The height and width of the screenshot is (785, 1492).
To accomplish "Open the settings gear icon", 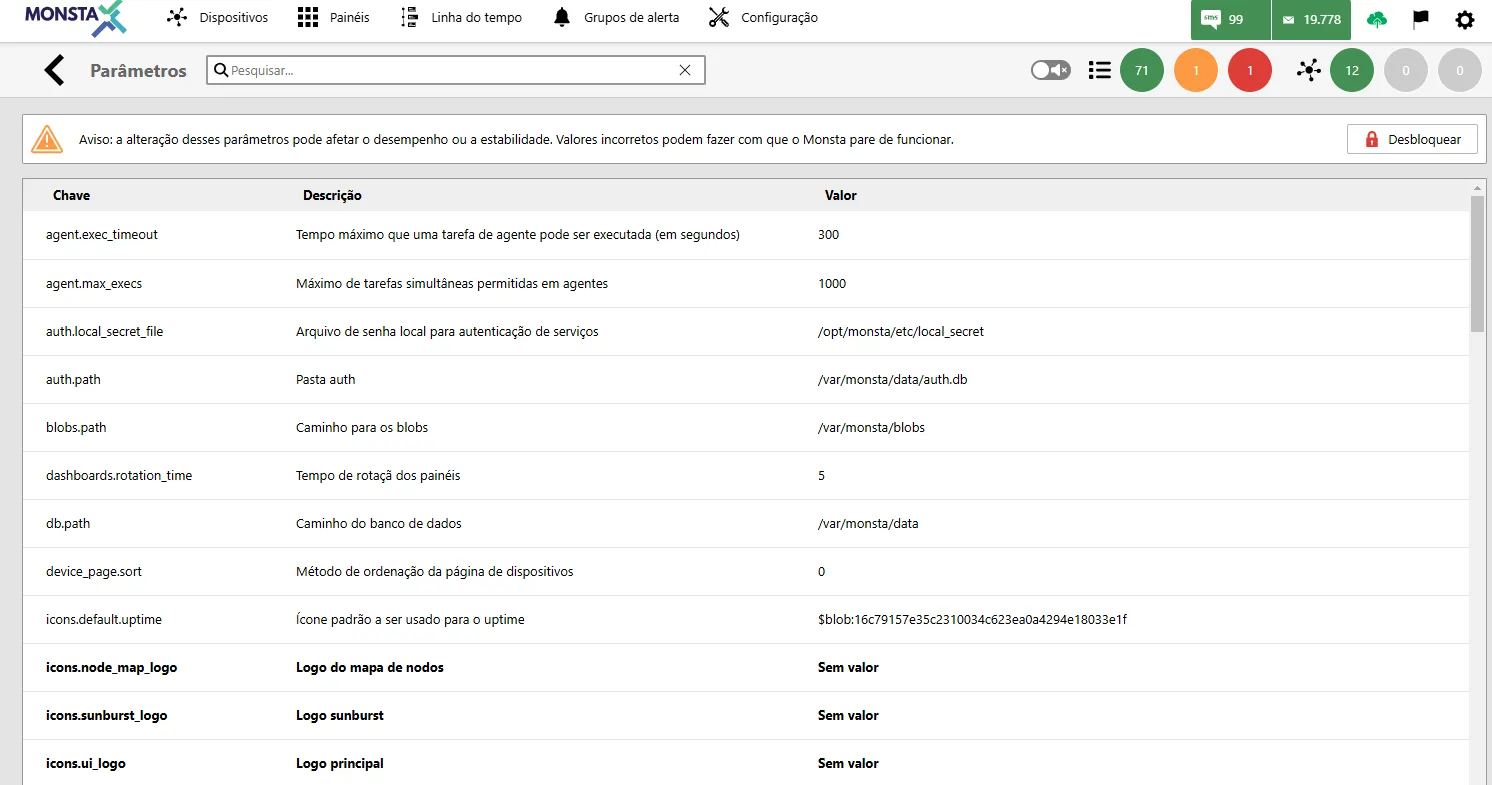I will [x=1465, y=19].
